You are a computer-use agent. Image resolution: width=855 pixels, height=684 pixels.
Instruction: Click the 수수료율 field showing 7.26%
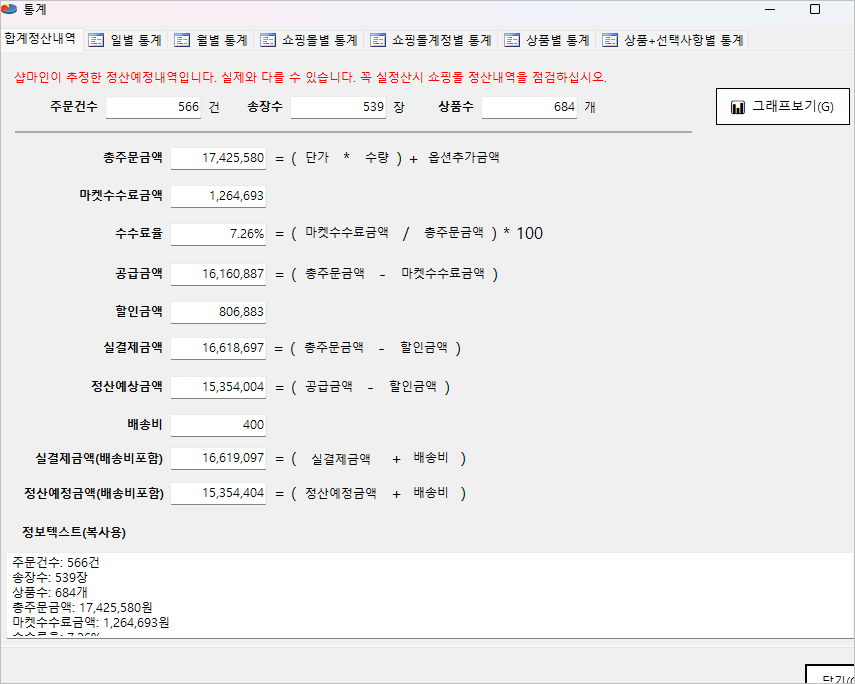pyautogui.click(x=218, y=235)
